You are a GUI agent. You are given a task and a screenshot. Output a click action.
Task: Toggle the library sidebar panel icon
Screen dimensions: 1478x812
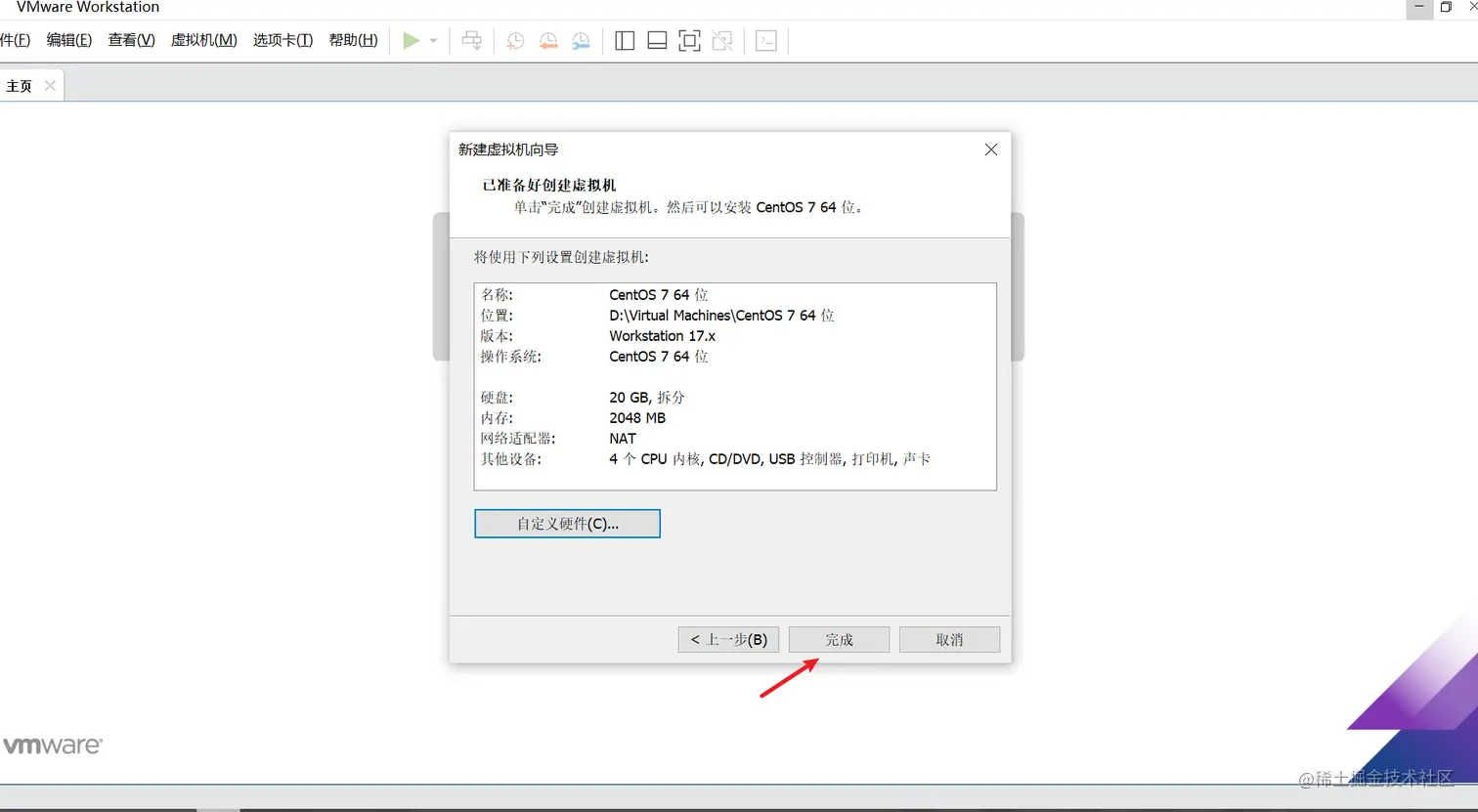[625, 40]
